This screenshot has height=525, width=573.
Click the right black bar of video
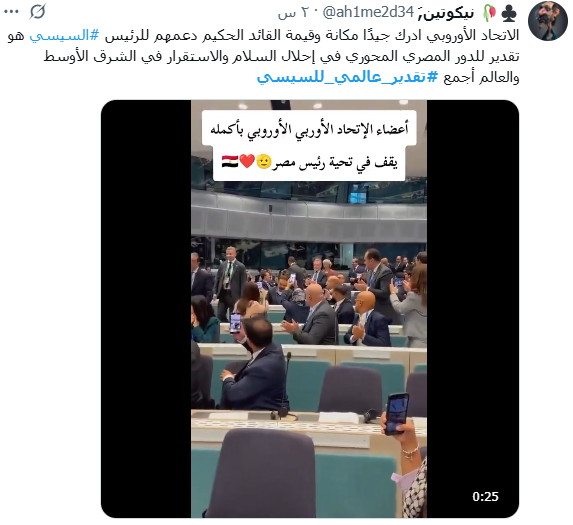click(473, 309)
